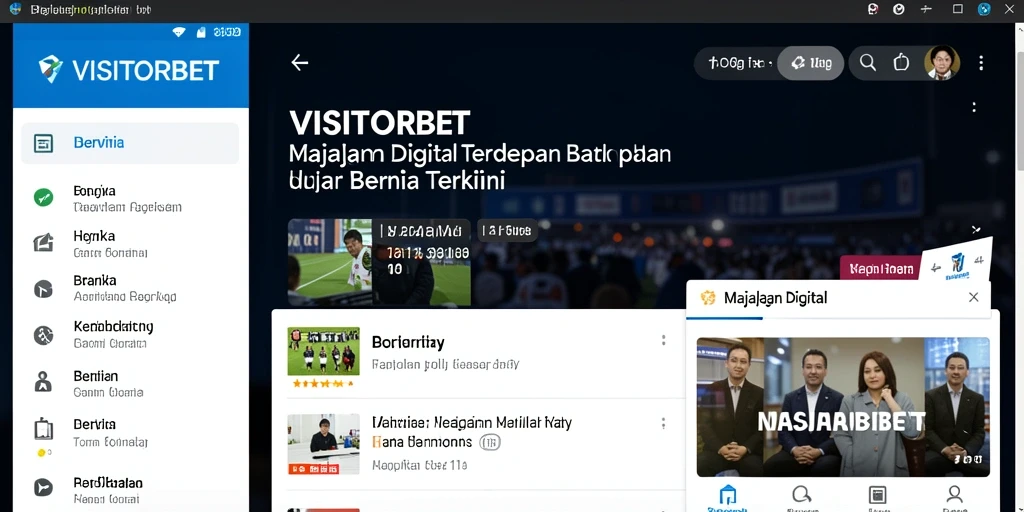Viewport: 1024px width, 512px height.
Task: Click the blue globe icon in the title bar
Action: tap(984, 9)
